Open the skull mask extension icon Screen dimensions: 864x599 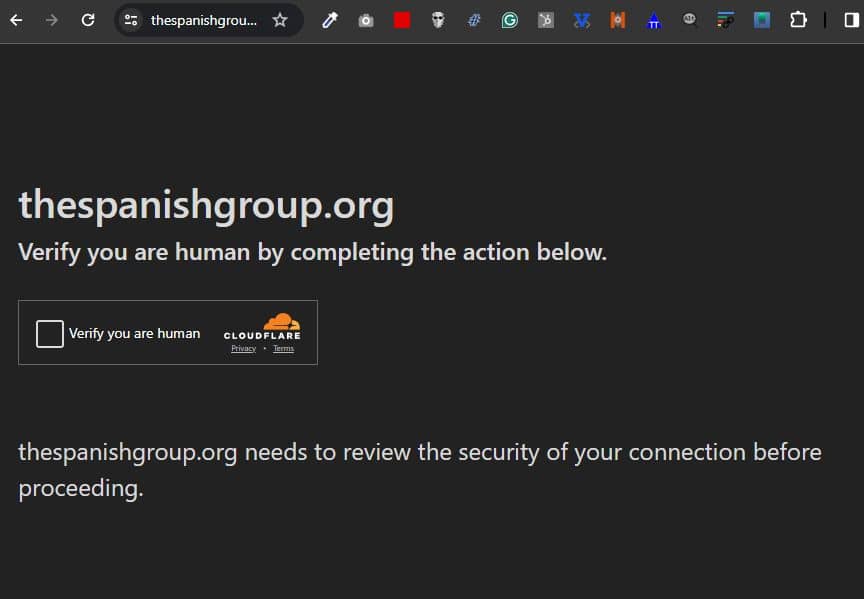pyautogui.click(x=438, y=20)
